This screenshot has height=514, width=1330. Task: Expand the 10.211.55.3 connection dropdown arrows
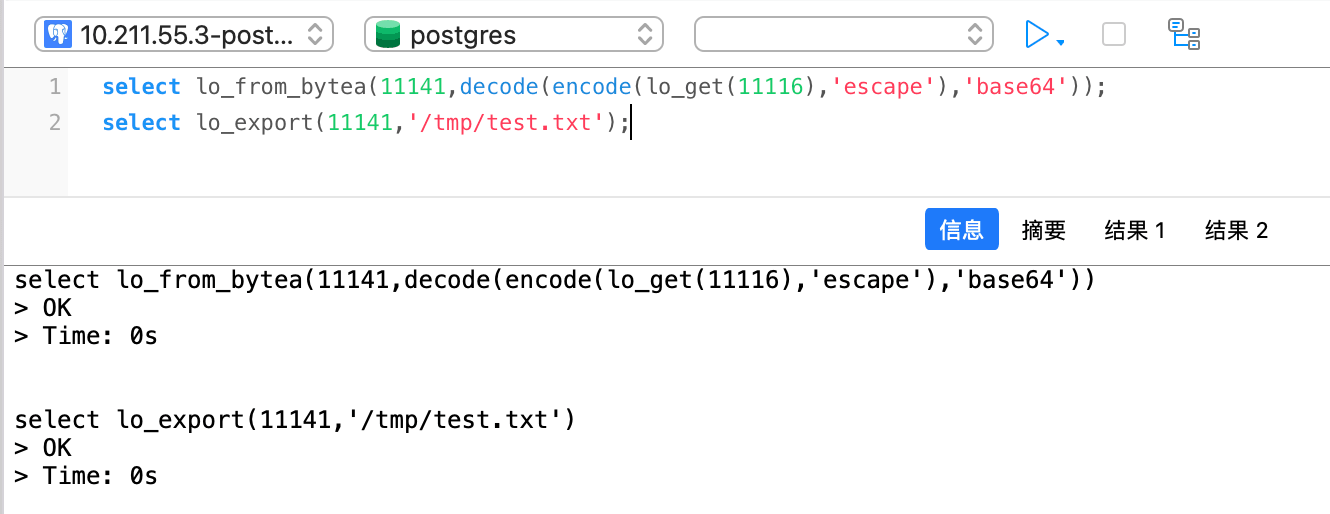coord(314,35)
